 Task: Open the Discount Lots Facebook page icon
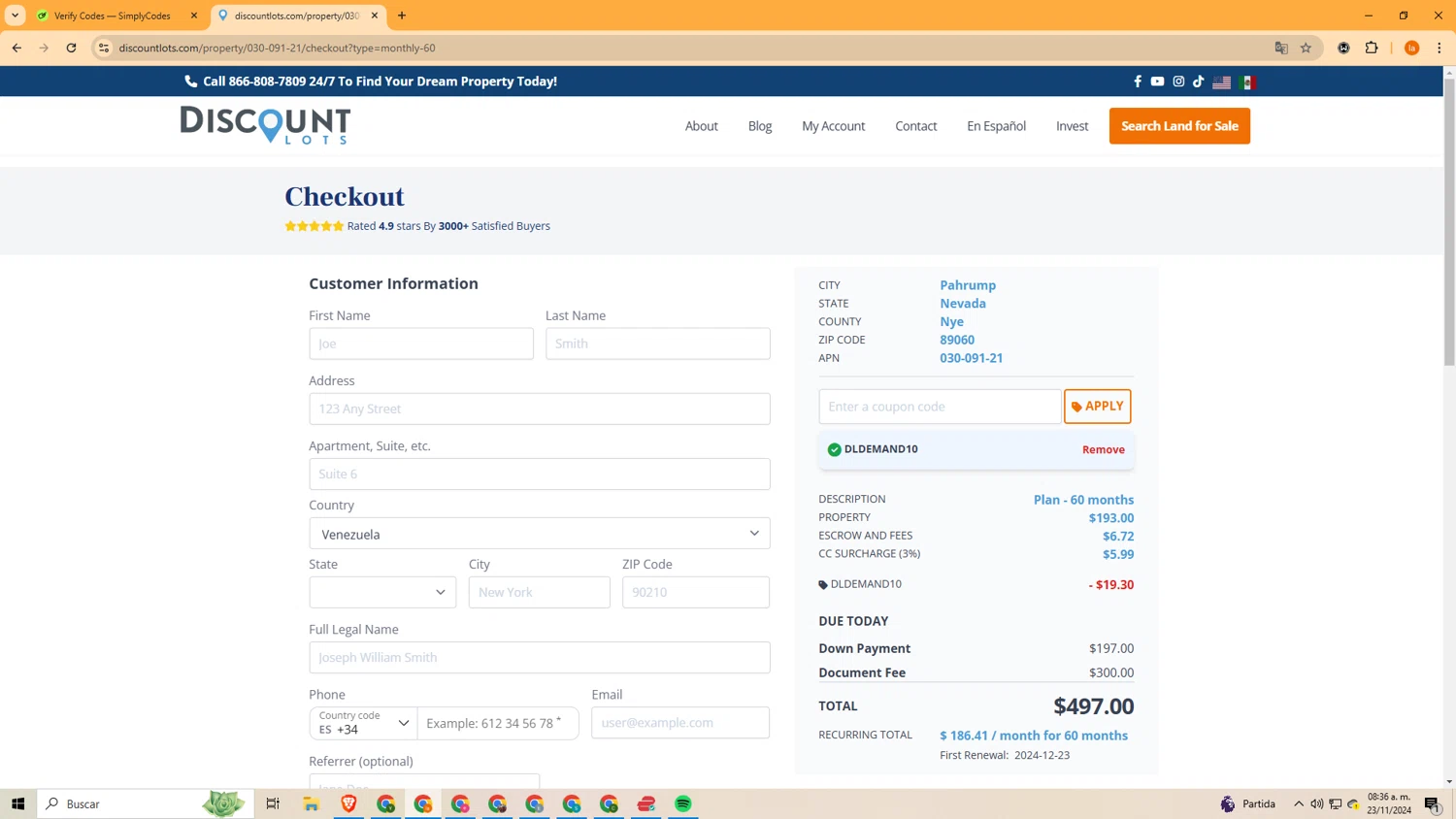1138,82
